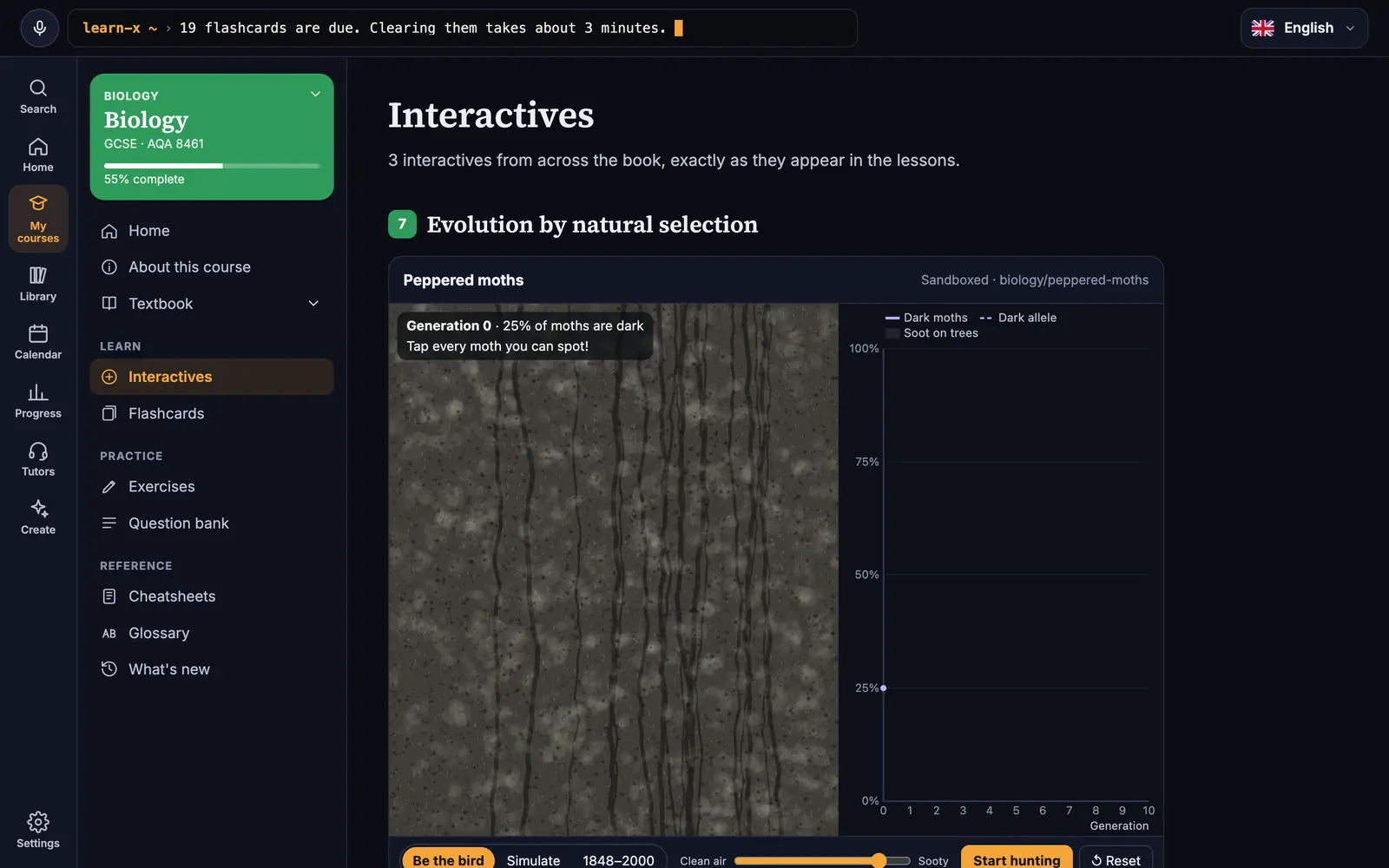Click the 55% complete progress bar

[212, 166]
